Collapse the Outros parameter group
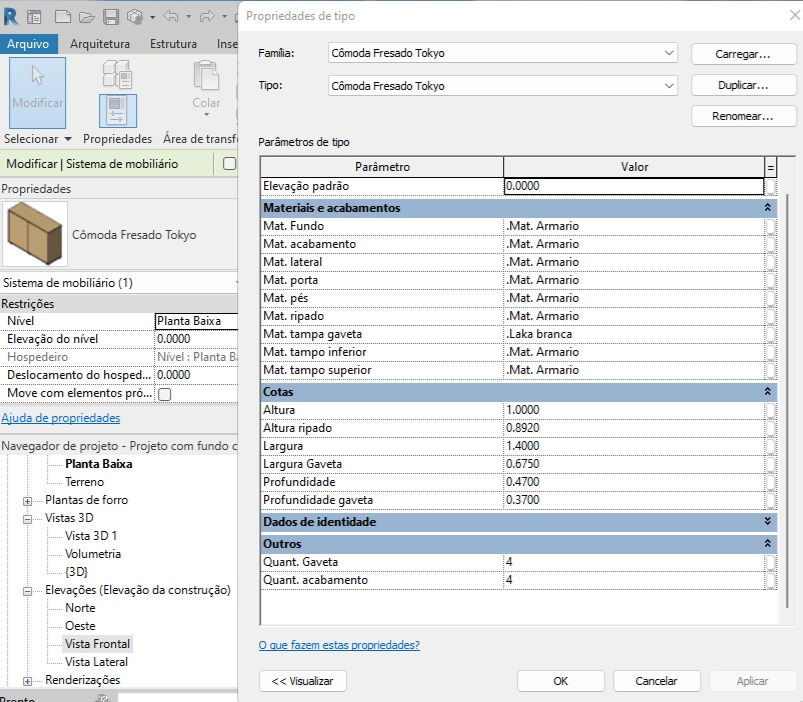Viewport: 803px width, 702px height. [767, 544]
